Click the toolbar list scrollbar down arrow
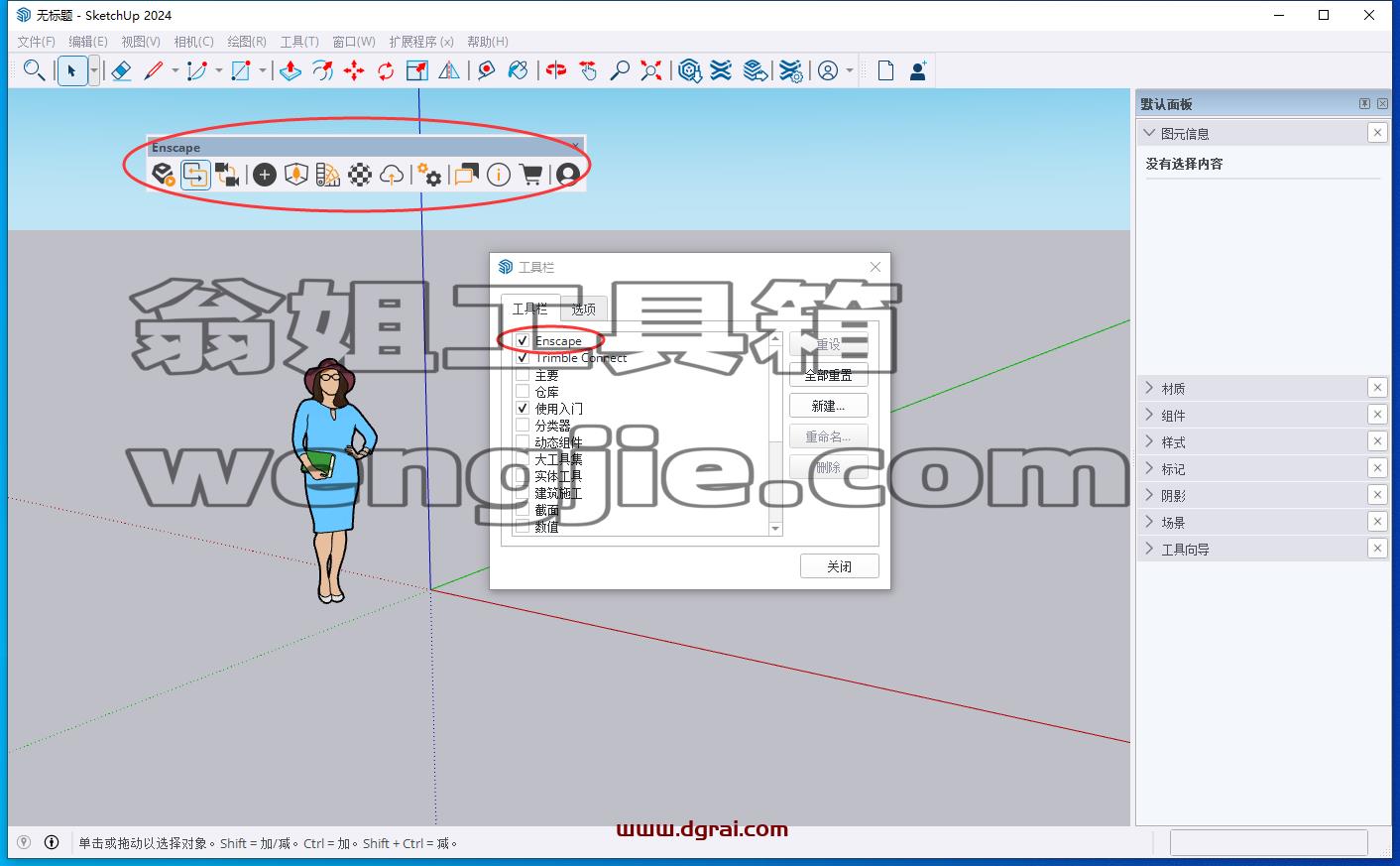 pyautogui.click(x=775, y=529)
